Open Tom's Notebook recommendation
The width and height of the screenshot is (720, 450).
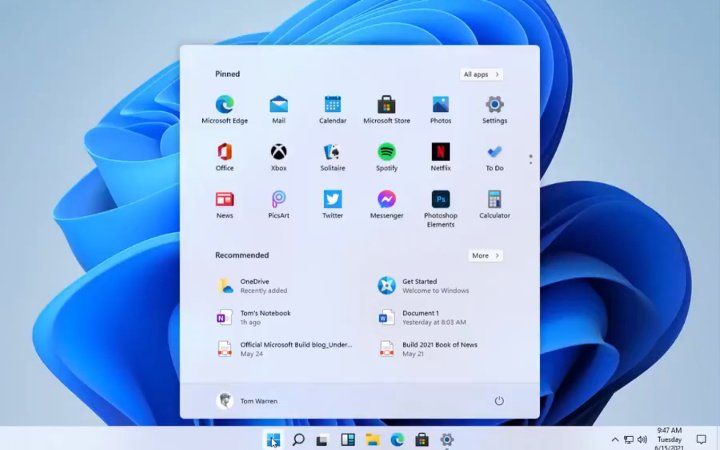[x=253, y=317]
